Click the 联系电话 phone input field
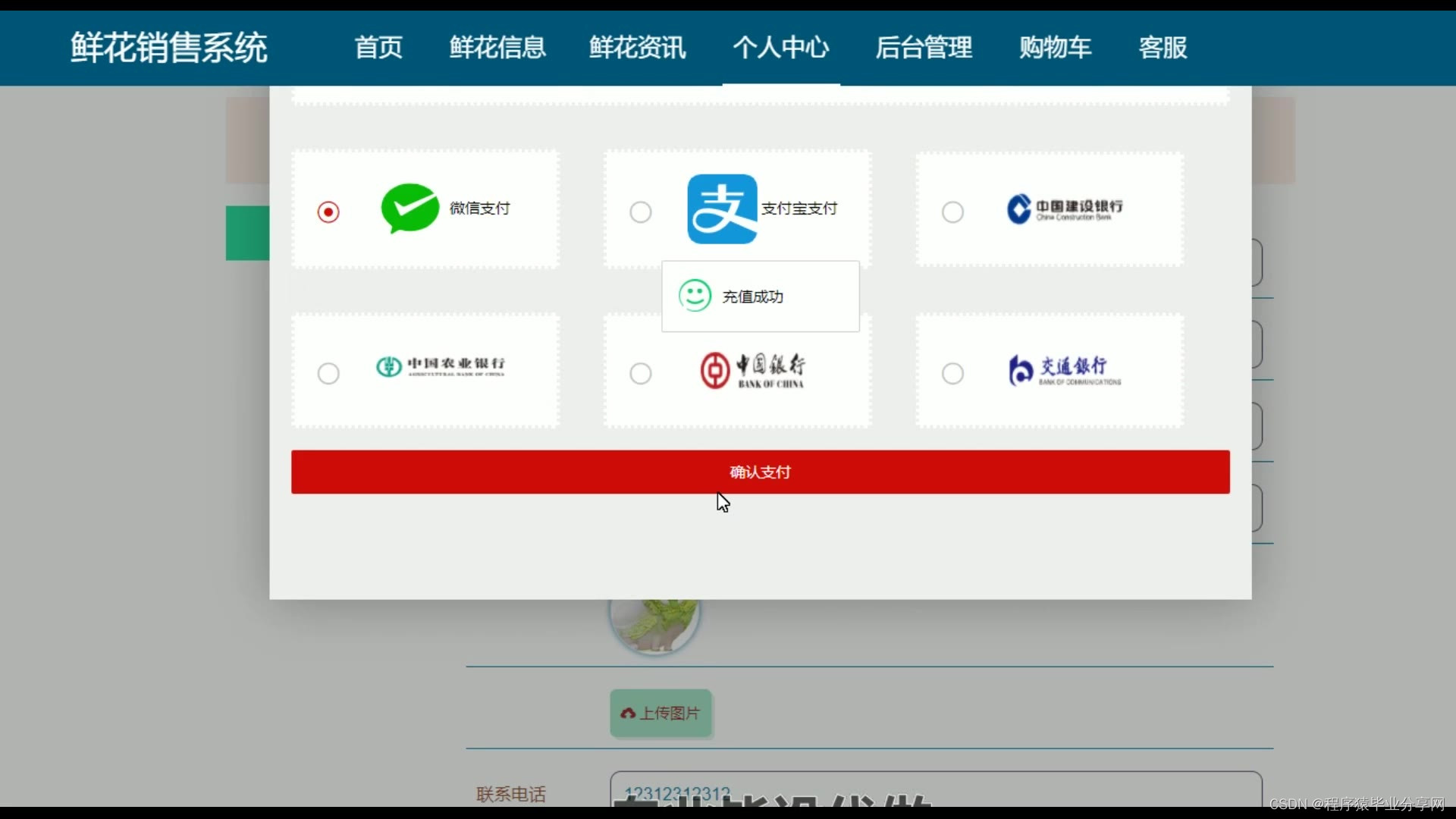The image size is (1456, 819). point(936,789)
